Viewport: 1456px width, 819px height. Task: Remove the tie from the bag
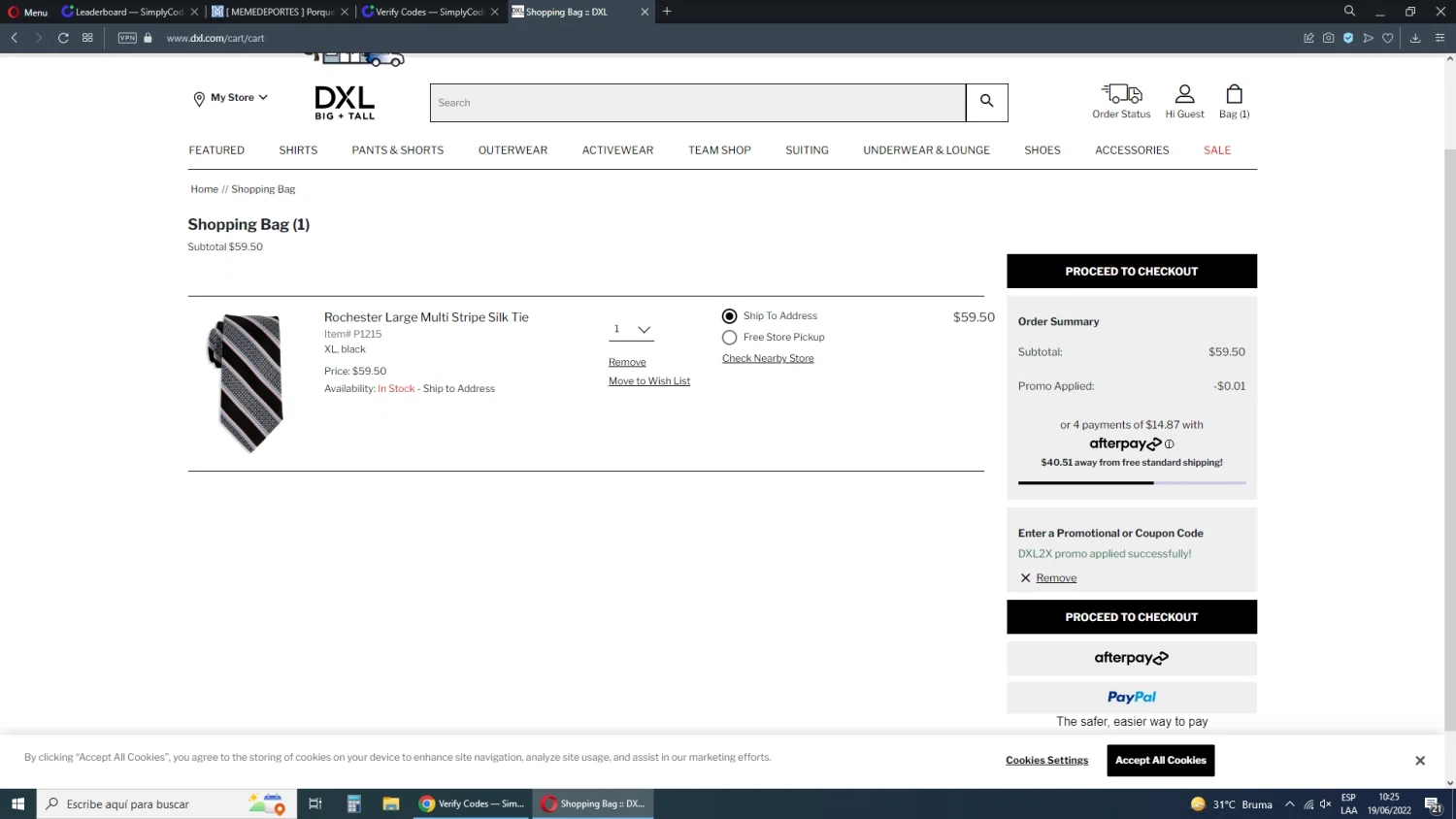click(627, 362)
